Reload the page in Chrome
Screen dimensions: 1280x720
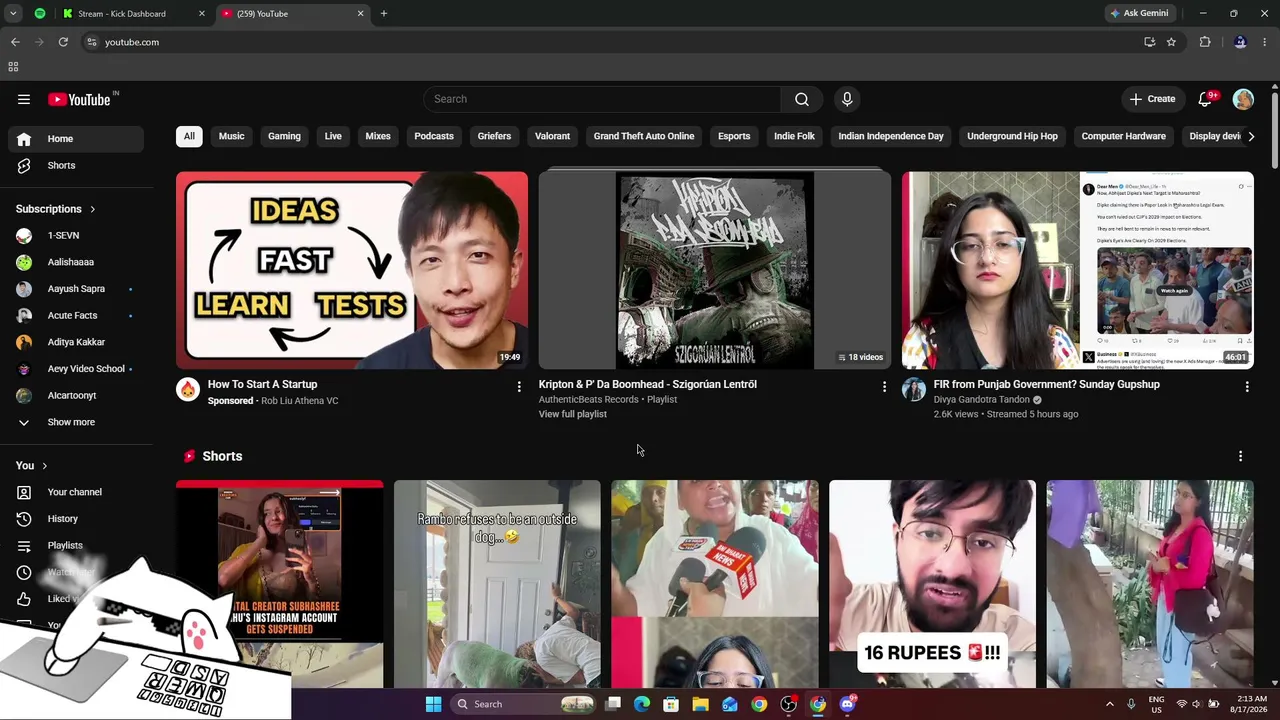(x=63, y=42)
